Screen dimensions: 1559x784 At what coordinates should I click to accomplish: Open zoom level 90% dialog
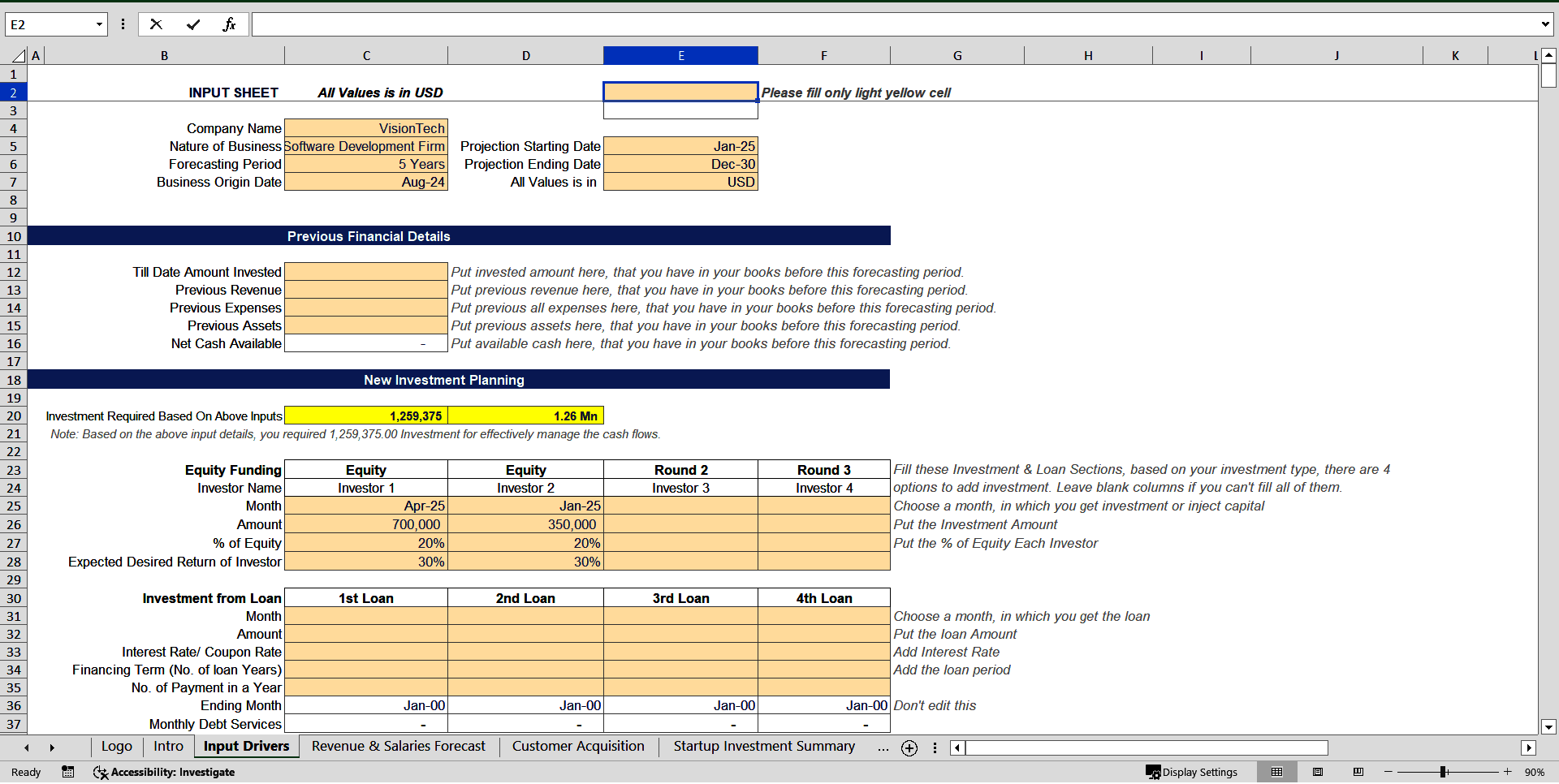[1534, 772]
